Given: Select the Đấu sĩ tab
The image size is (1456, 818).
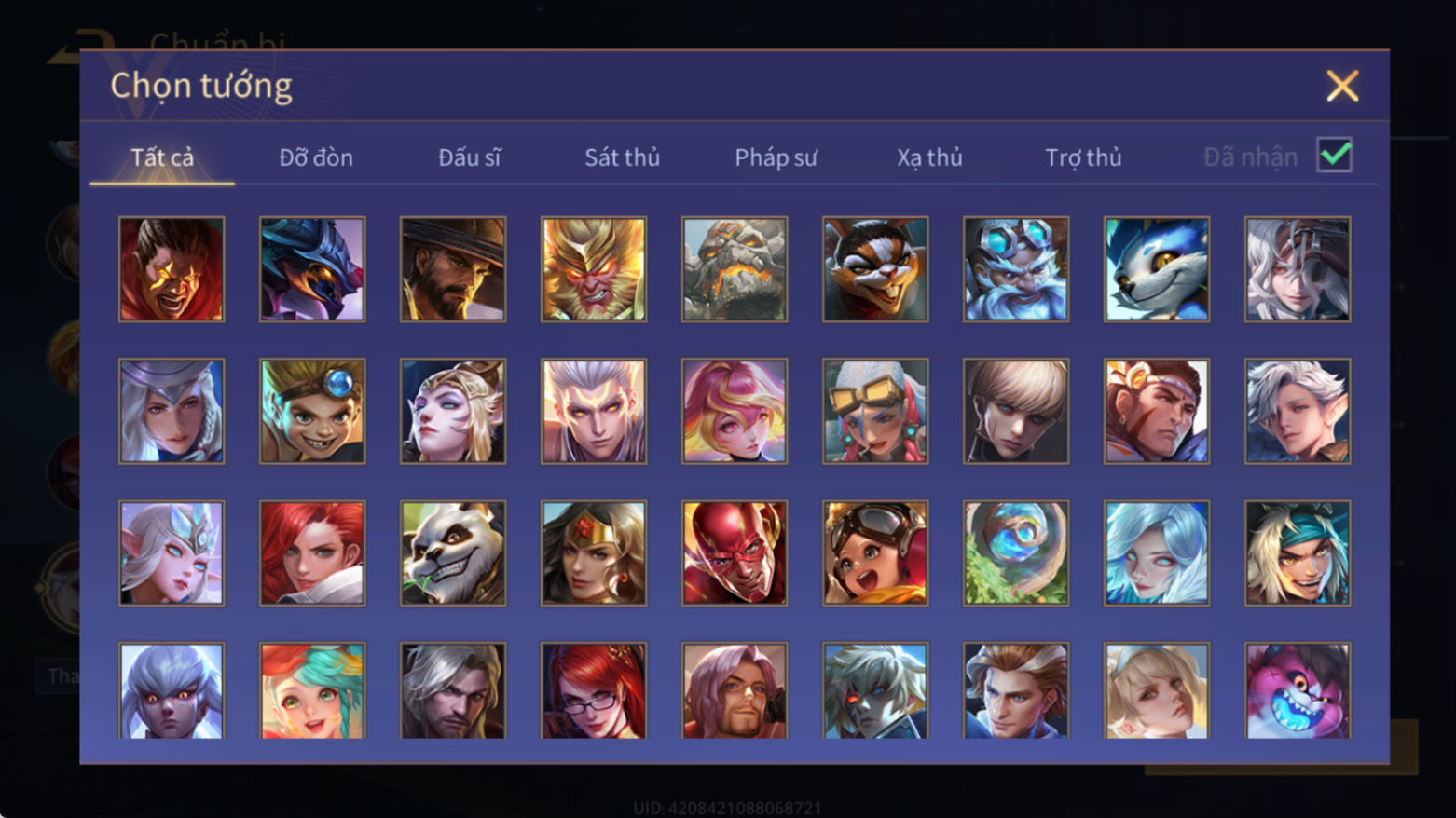Looking at the screenshot, I should tap(470, 157).
